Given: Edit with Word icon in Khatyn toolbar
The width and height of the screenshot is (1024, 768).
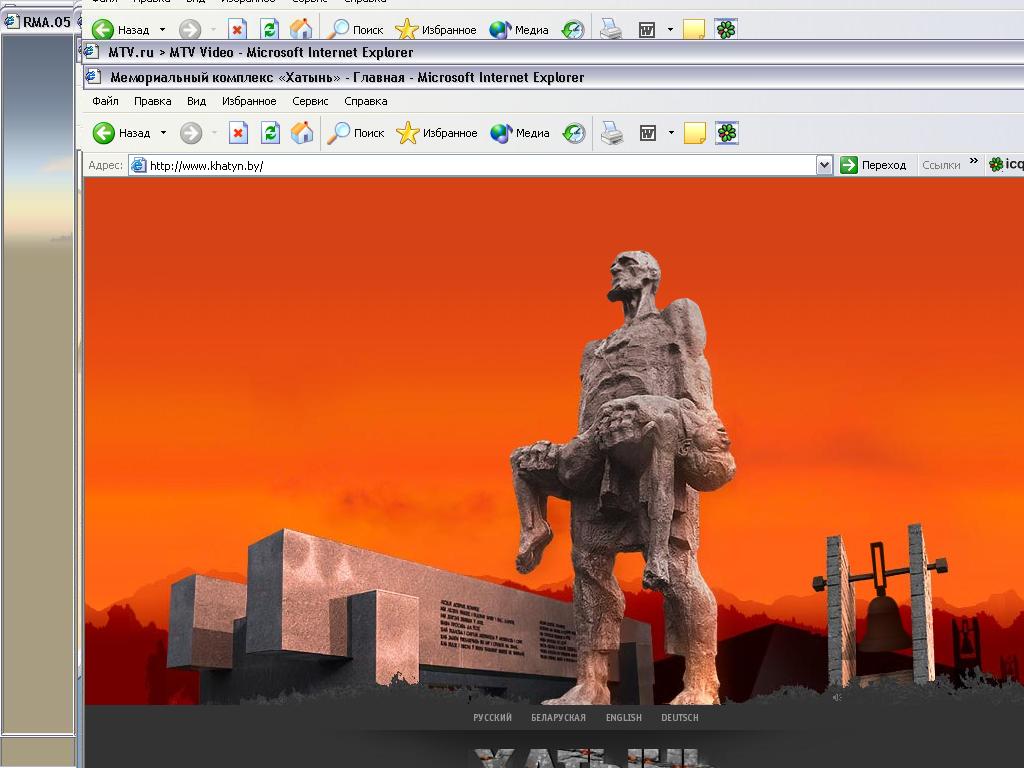Looking at the screenshot, I should tap(647, 133).
